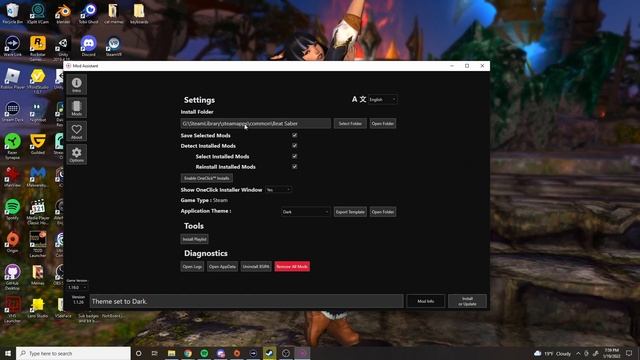Open the English language dropdown
The width and height of the screenshot is (640, 360).
(x=382, y=99)
